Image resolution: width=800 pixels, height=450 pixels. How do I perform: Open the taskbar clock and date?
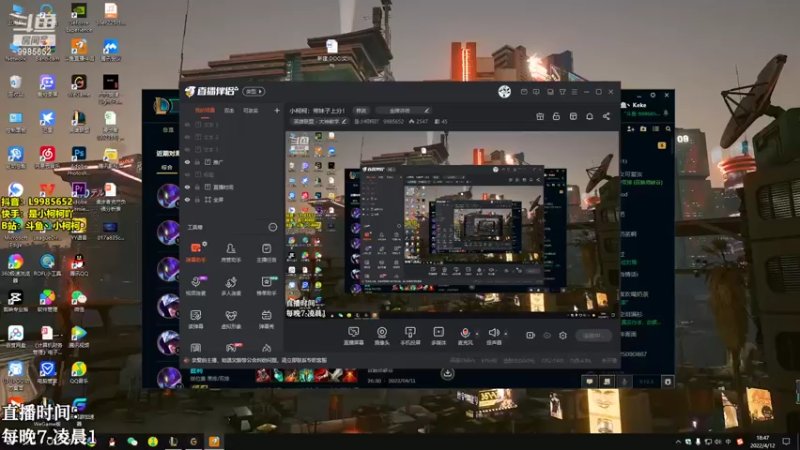click(763, 441)
